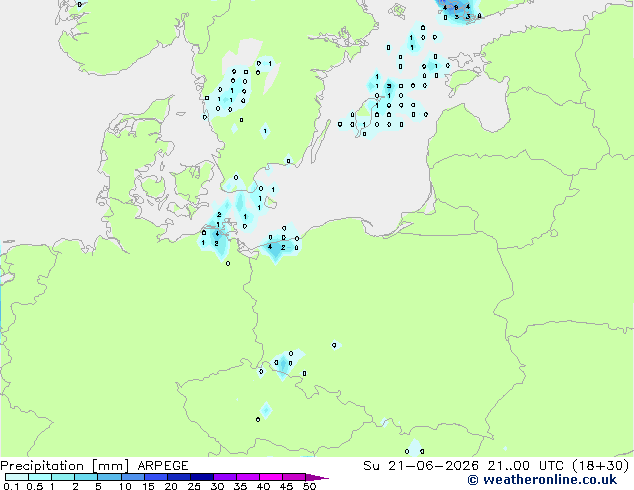634x490 pixels.
Task: Click the '(18+30)' forecast run label
Action: coord(600,466)
